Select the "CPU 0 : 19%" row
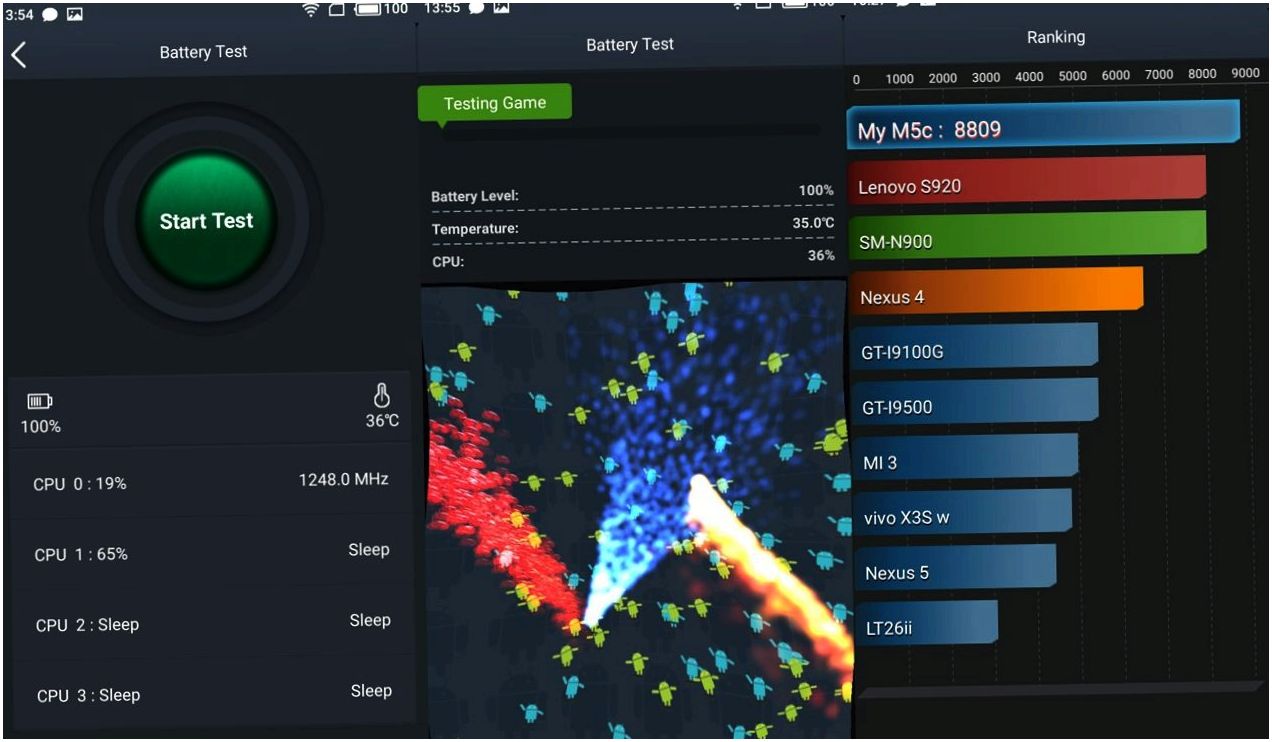 click(210, 483)
